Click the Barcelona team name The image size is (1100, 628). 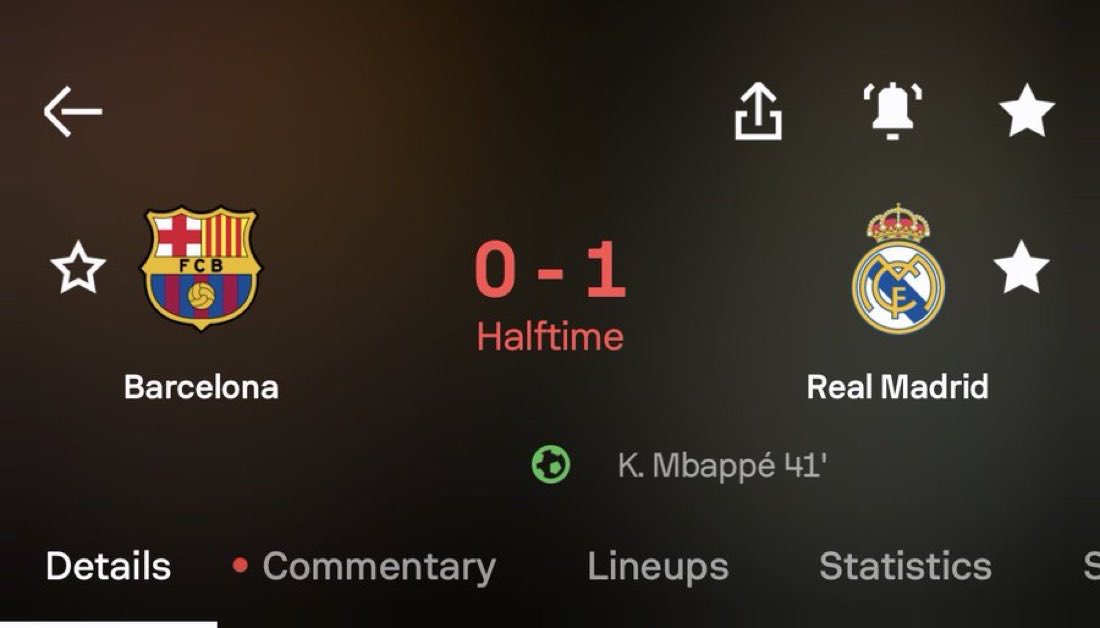pyautogui.click(x=201, y=387)
